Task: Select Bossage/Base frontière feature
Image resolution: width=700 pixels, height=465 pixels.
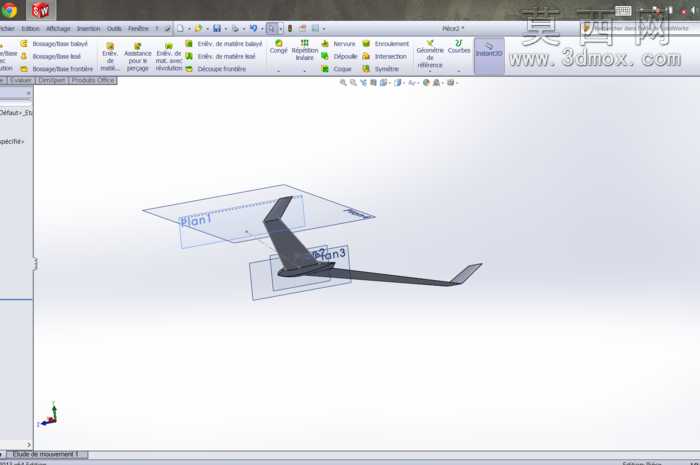Action: pyautogui.click(x=57, y=69)
